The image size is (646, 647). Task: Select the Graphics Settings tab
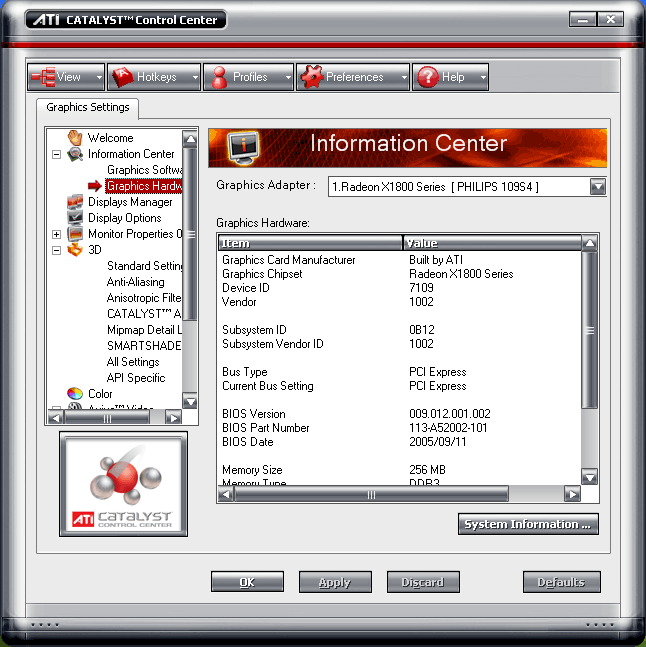coord(87,107)
